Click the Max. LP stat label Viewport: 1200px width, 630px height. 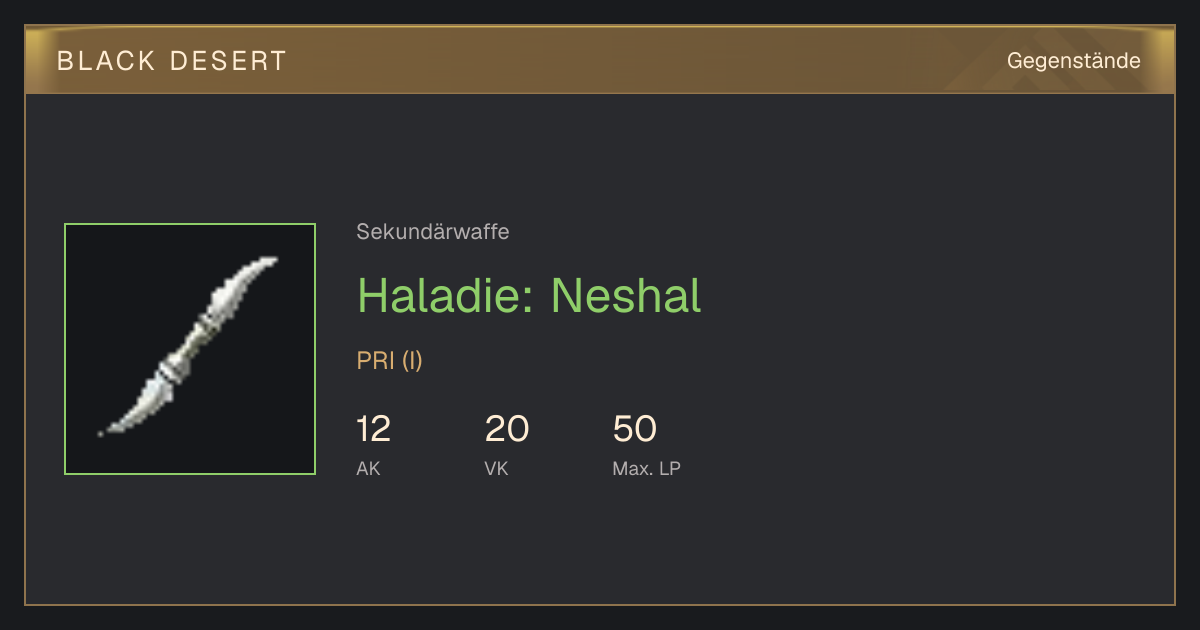click(x=647, y=468)
